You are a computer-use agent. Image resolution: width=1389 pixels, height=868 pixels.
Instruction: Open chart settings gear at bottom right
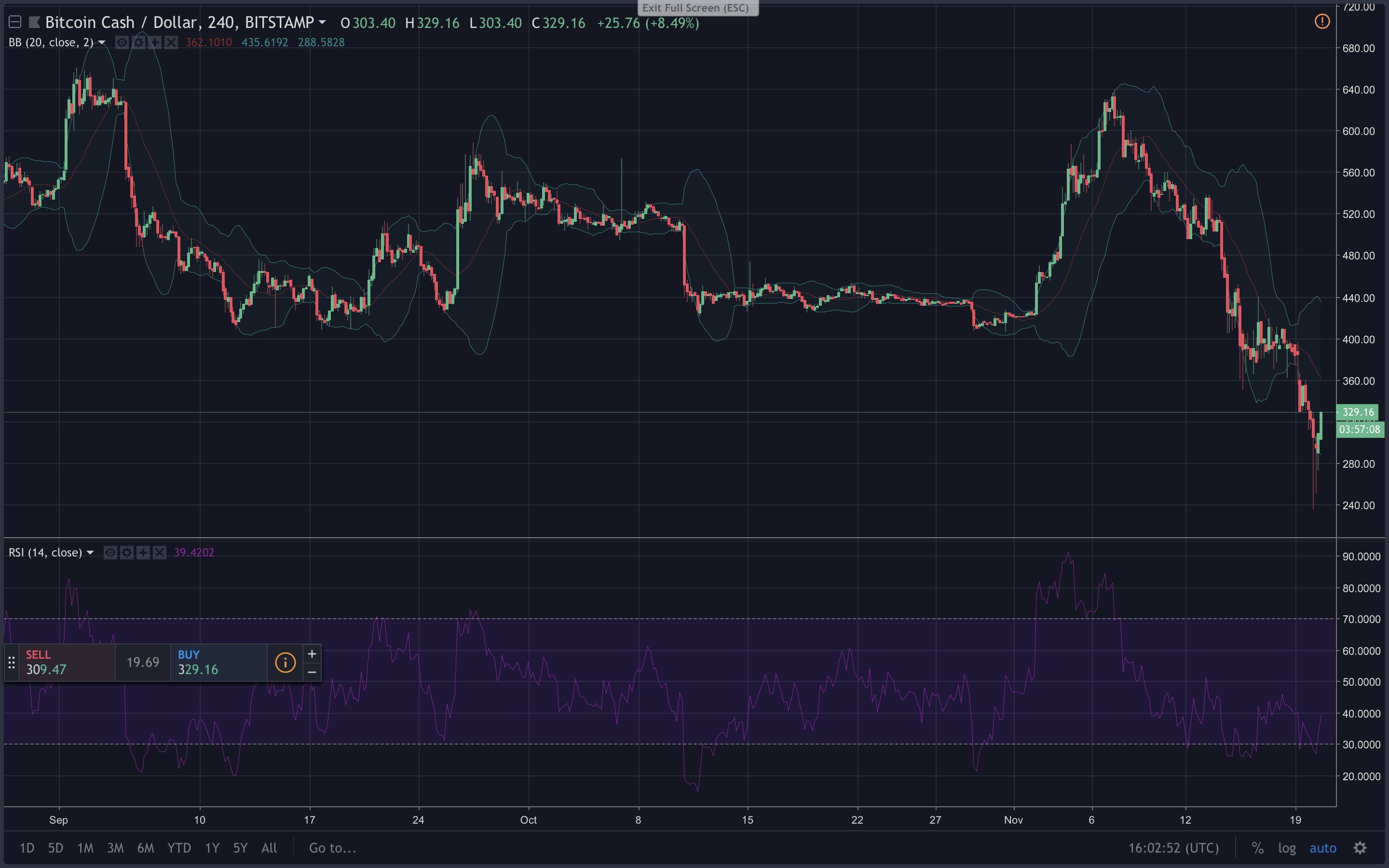[x=1360, y=848]
